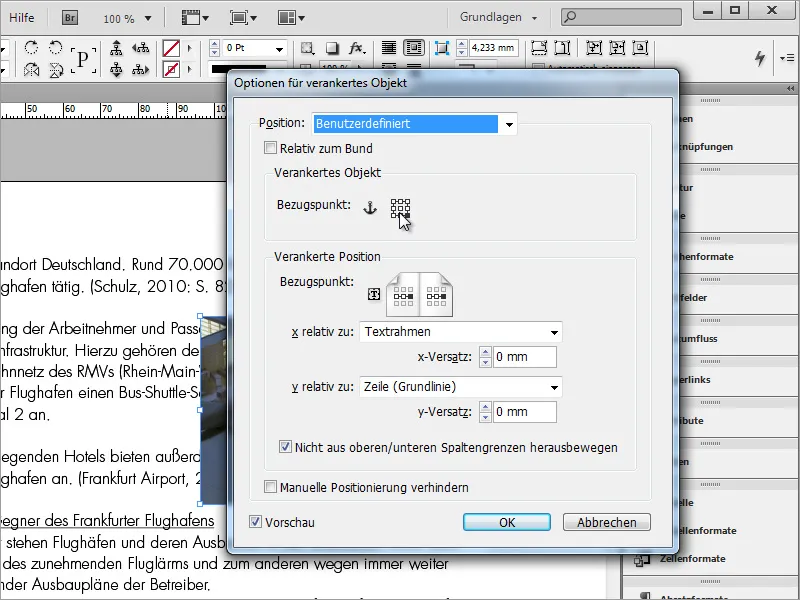The height and width of the screenshot is (600, 800).
Task: Click the transparency effects target icon
Action: click(x=307, y=48)
